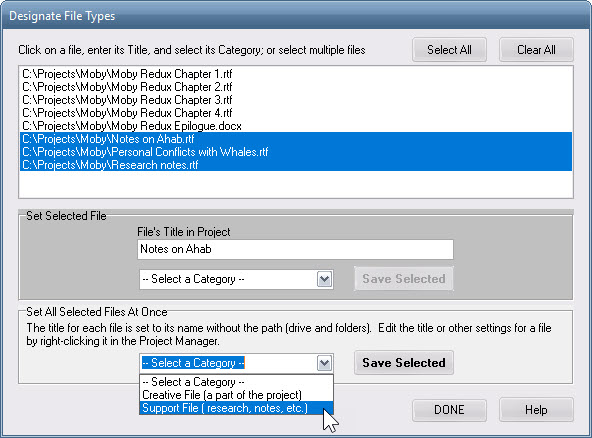Click the File's Title in Project field
Viewport: 592px width, 438px height.
click(295, 249)
